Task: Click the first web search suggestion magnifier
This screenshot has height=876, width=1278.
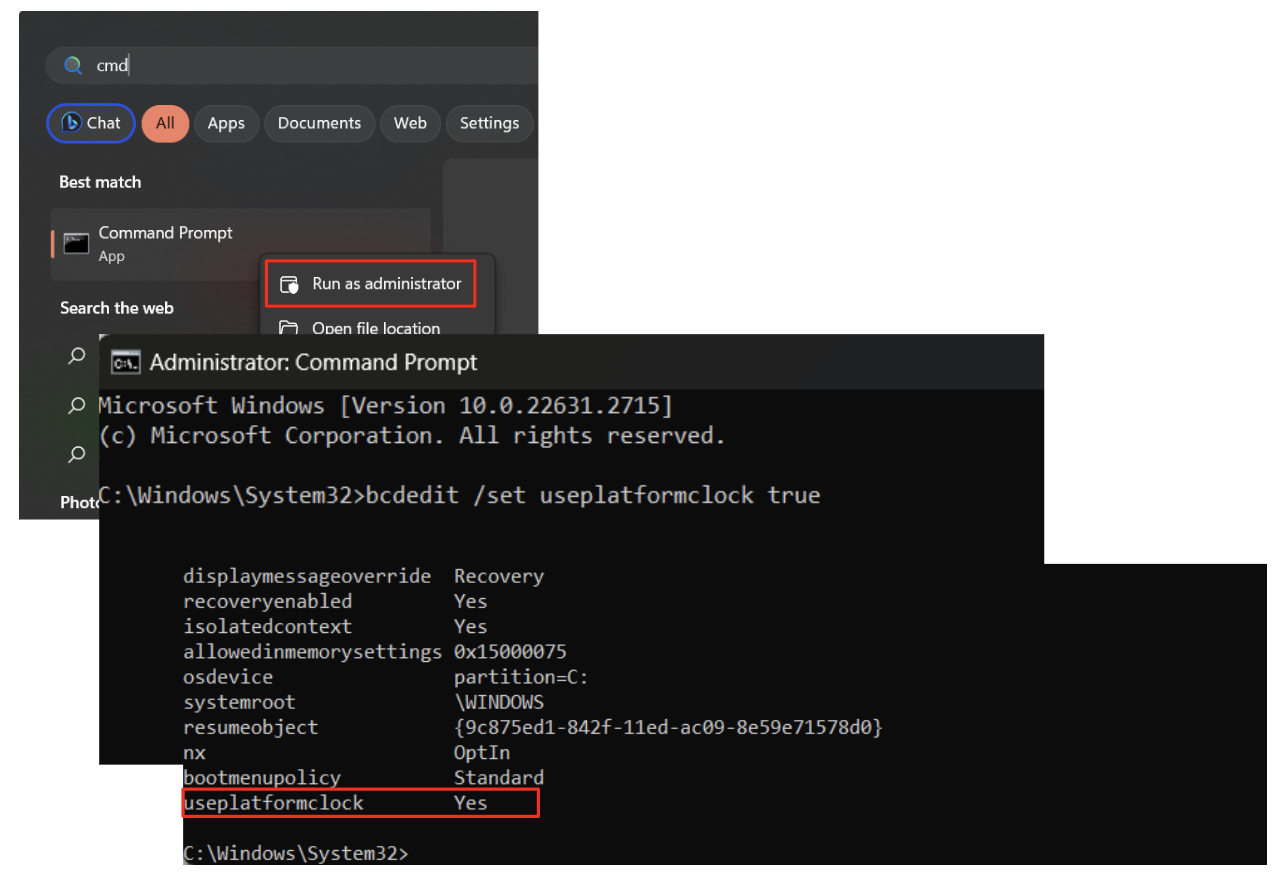Action: click(77, 356)
